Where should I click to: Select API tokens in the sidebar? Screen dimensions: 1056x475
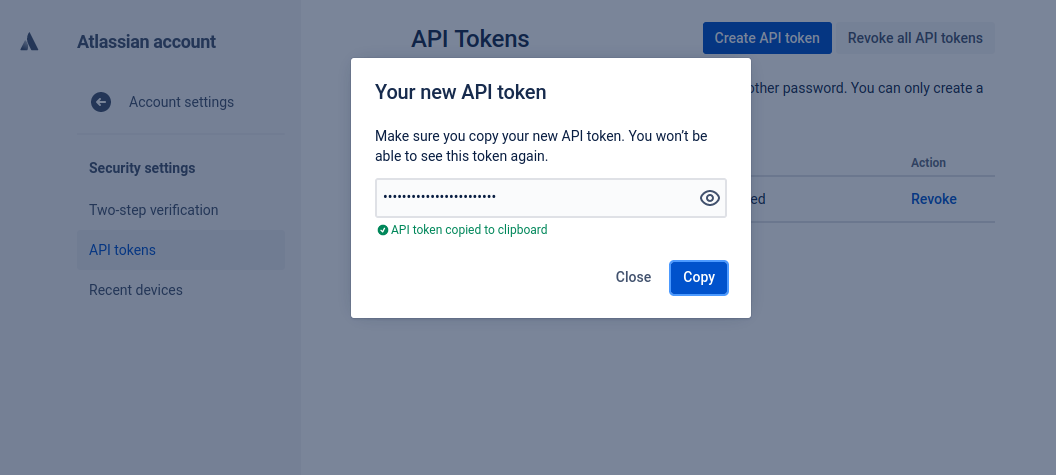coord(122,250)
